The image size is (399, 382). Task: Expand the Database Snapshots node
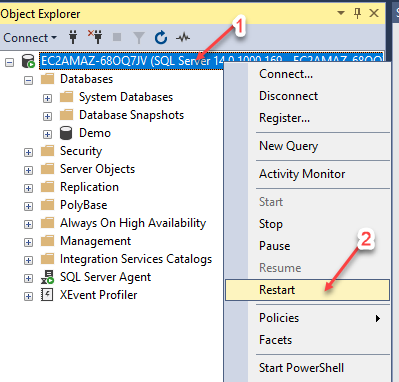[47, 116]
